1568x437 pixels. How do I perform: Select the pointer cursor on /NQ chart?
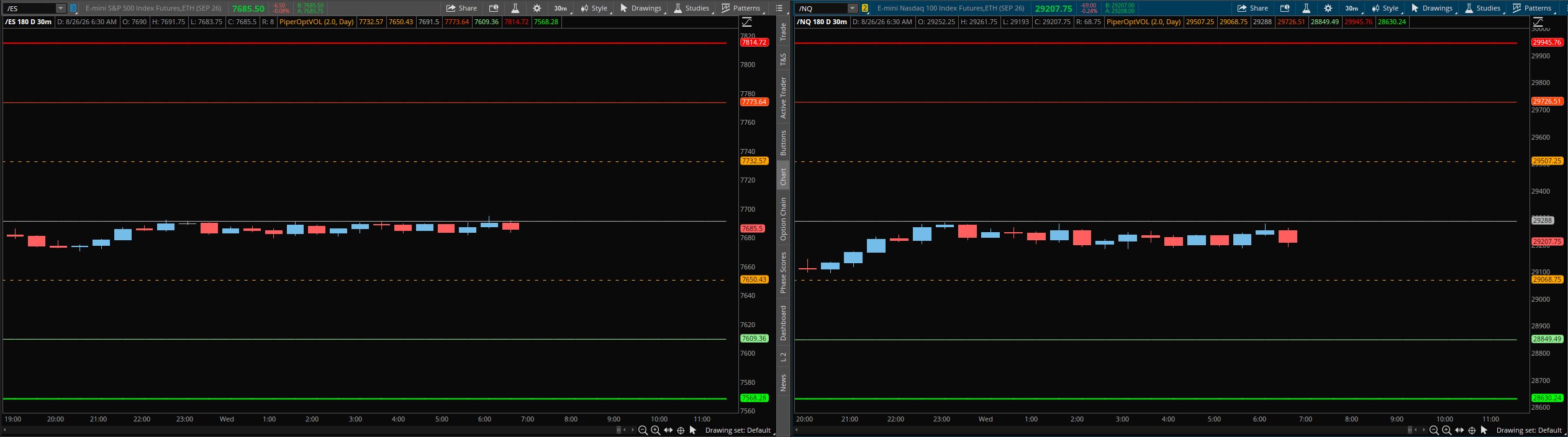[x=1484, y=430]
